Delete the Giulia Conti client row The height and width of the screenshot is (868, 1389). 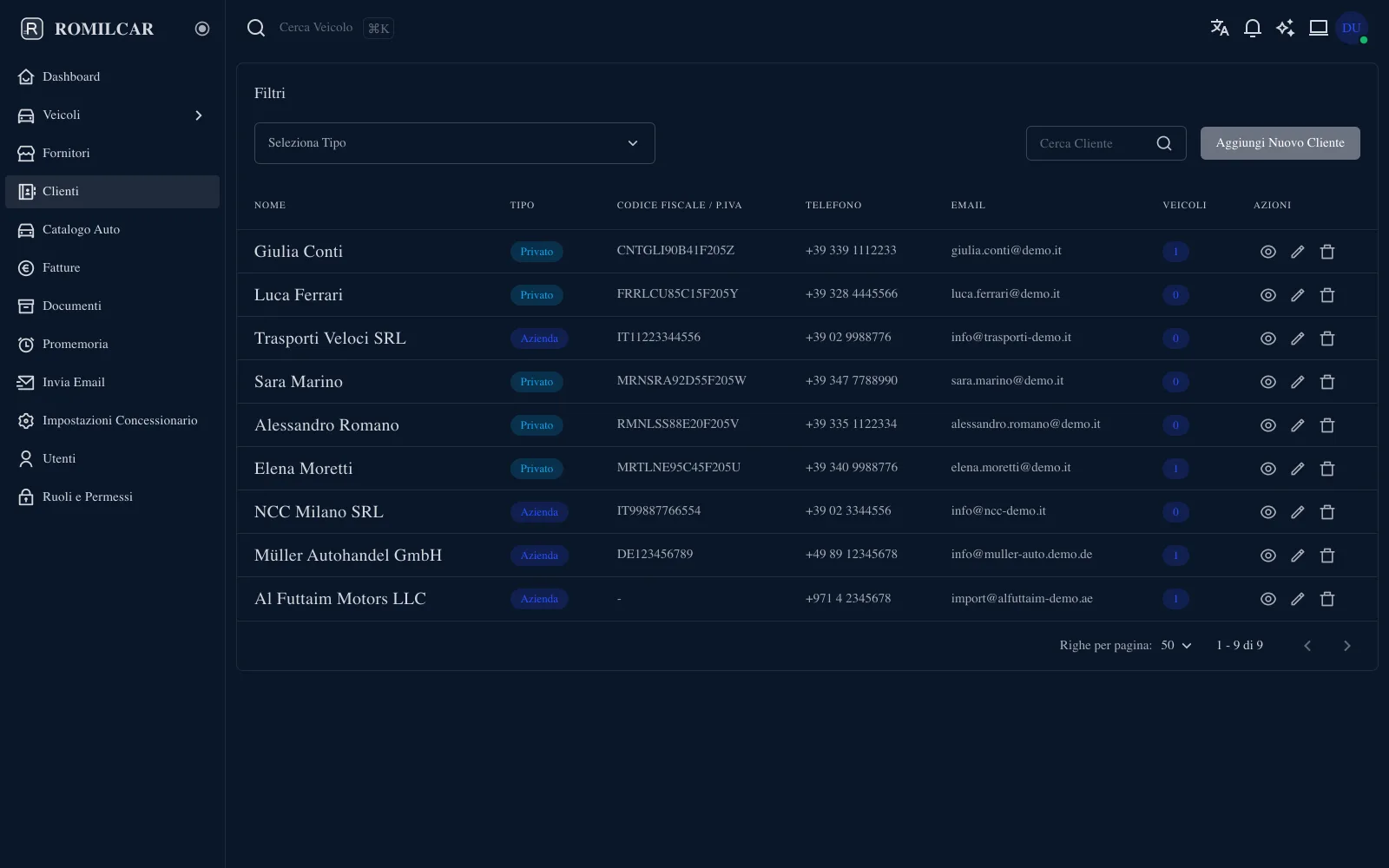click(x=1327, y=252)
